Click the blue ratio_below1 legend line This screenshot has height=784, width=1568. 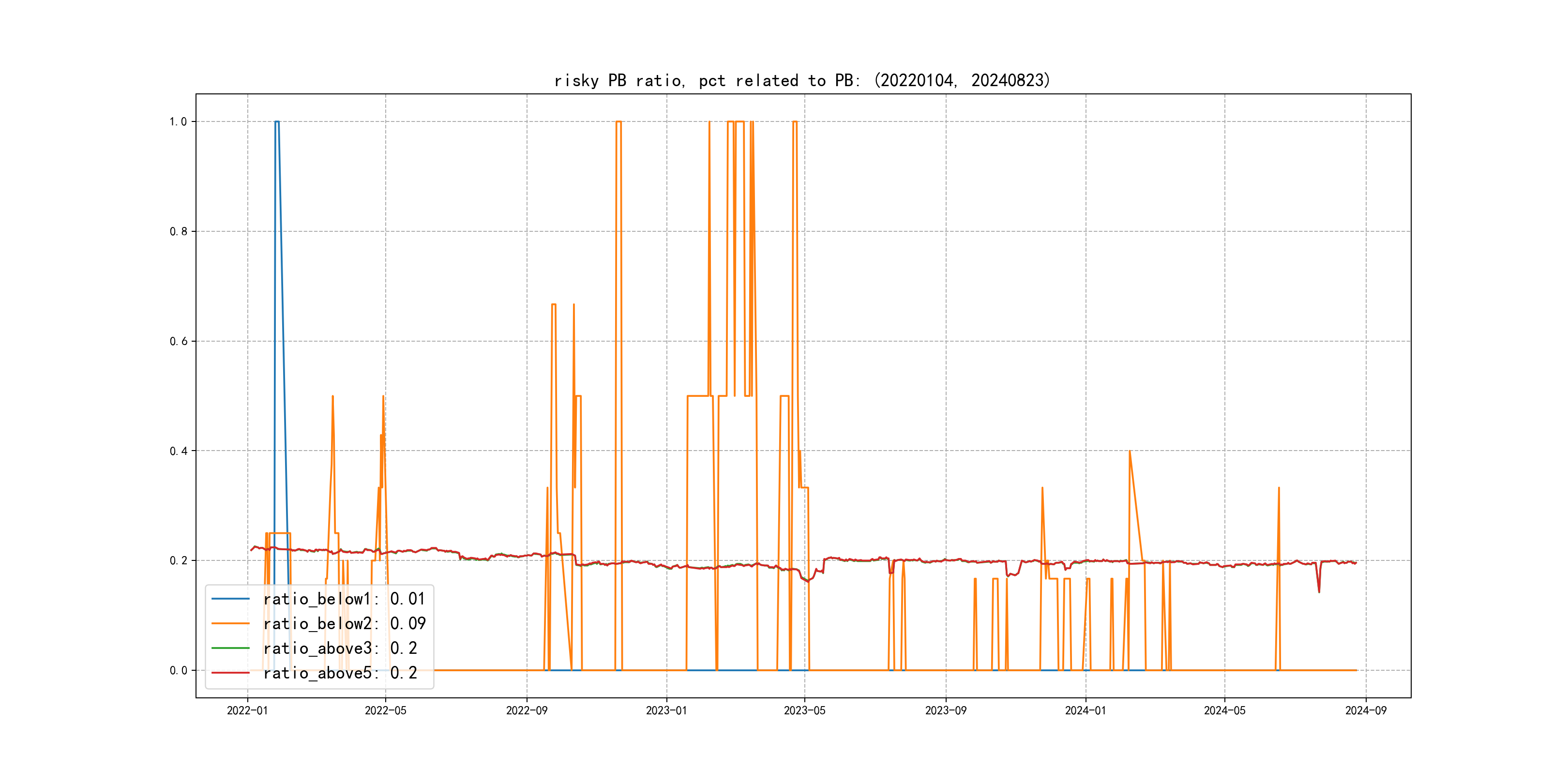pyautogui.click(x=230, y=599)
